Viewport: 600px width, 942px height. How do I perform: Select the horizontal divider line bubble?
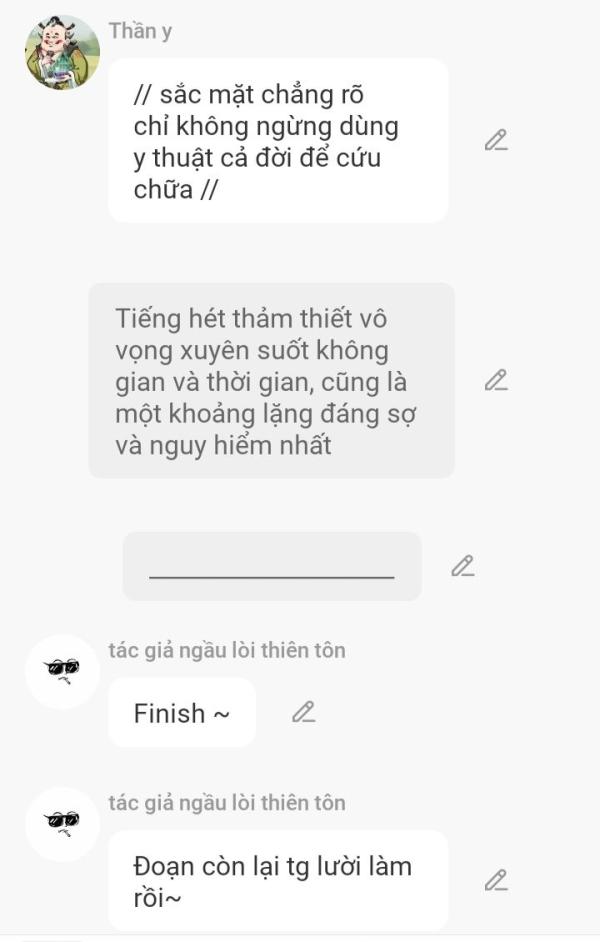(272, 566)
